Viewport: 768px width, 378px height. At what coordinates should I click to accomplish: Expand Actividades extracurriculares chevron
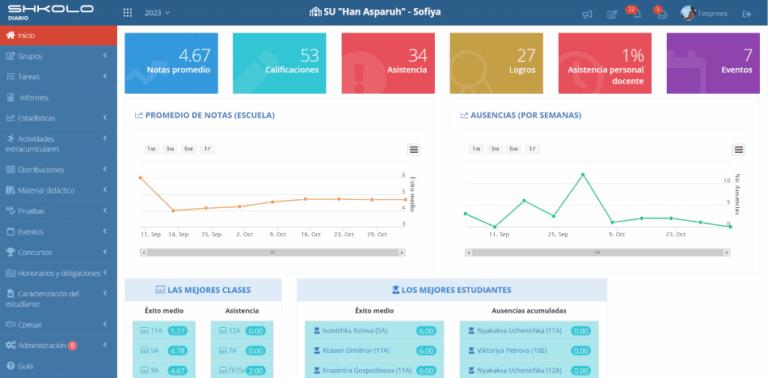click(105, 139)
